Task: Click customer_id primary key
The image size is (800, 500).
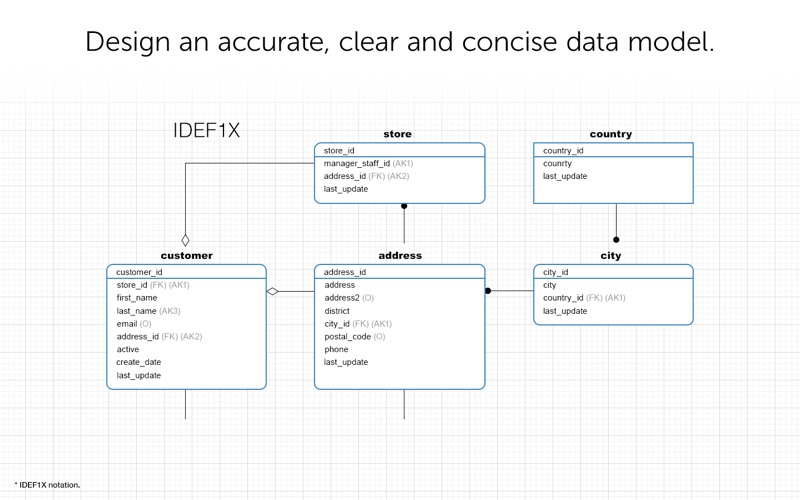Action: tap(139, 272)
